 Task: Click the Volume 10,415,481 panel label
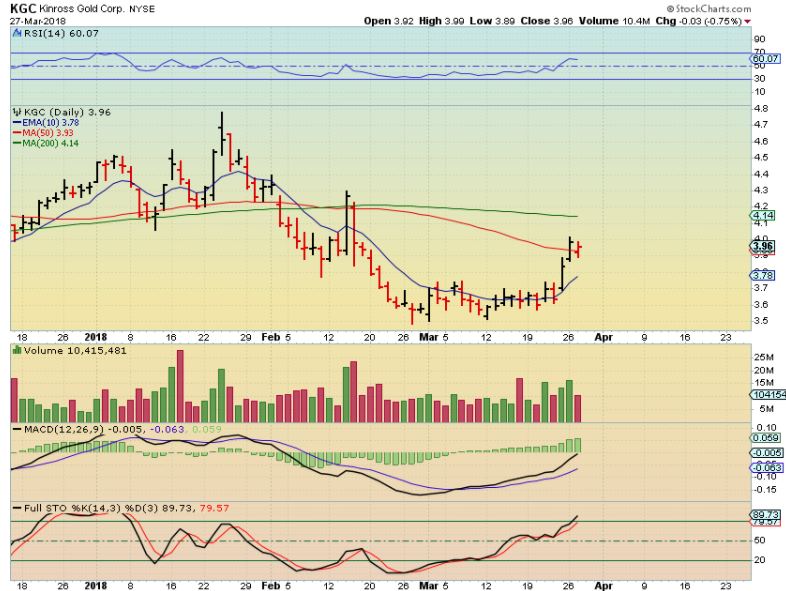pos(75,350)
